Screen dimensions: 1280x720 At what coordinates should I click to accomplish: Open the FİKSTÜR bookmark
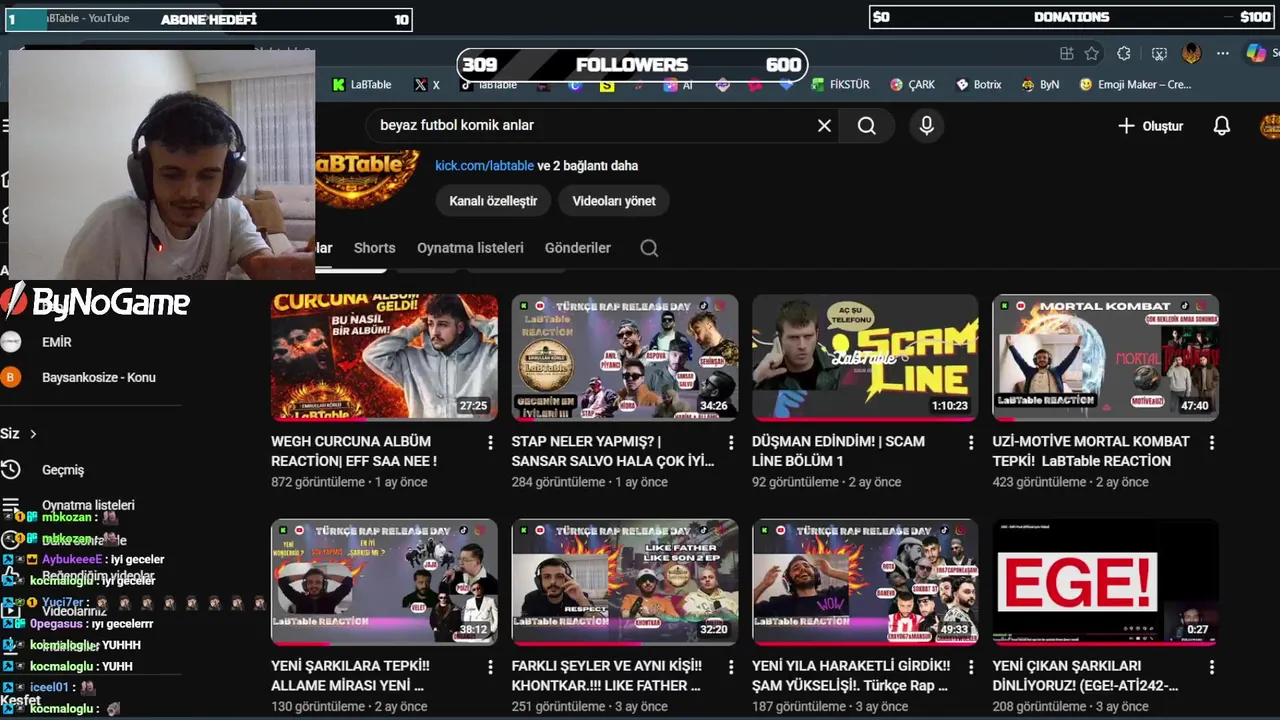840,85
